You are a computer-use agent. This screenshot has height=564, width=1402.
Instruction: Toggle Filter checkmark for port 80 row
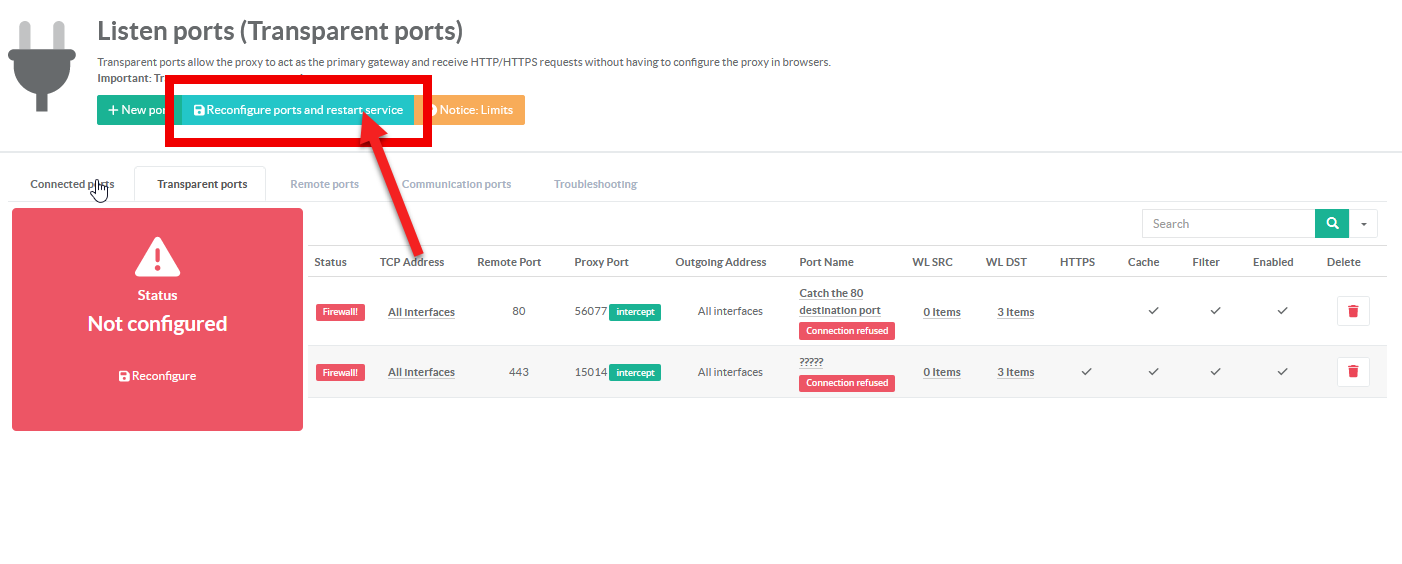1215,311
